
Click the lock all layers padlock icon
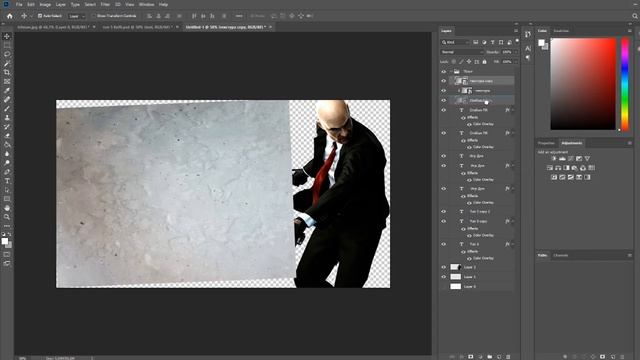click(x=484, y=62)
